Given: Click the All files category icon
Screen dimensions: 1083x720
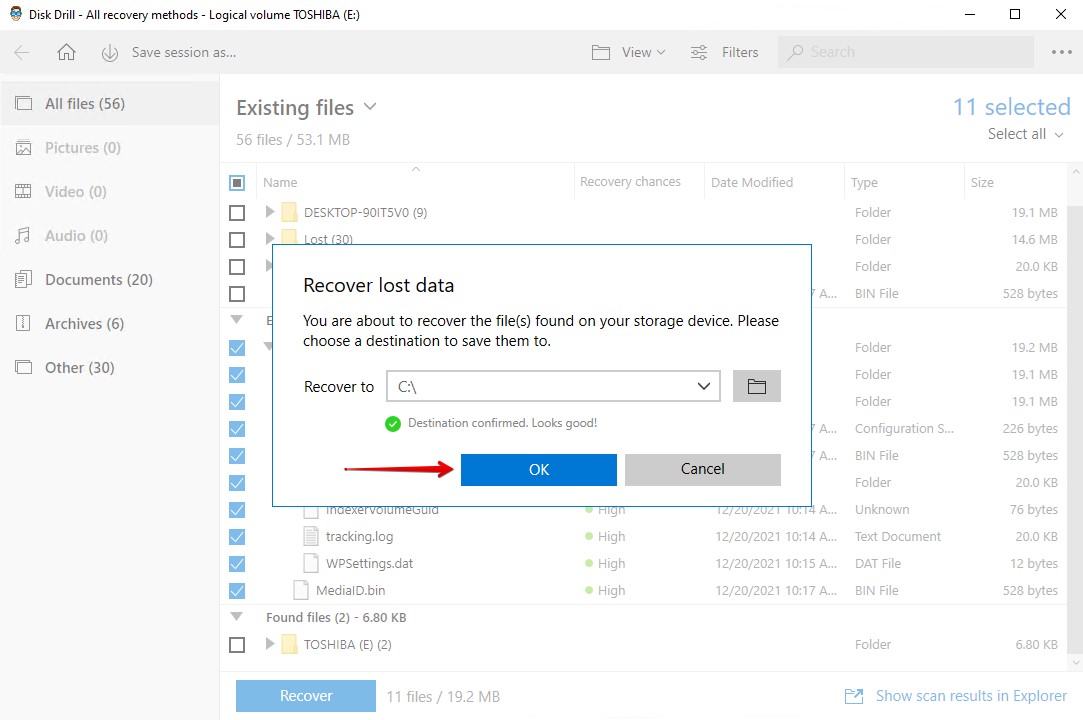Looking at the screenshot, I should pyautogui.click(x=23, y=104).
